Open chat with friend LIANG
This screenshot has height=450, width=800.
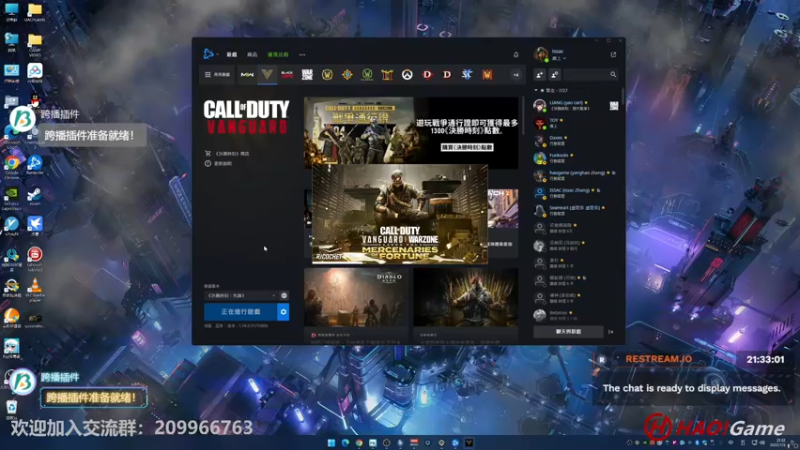[576, 106]
